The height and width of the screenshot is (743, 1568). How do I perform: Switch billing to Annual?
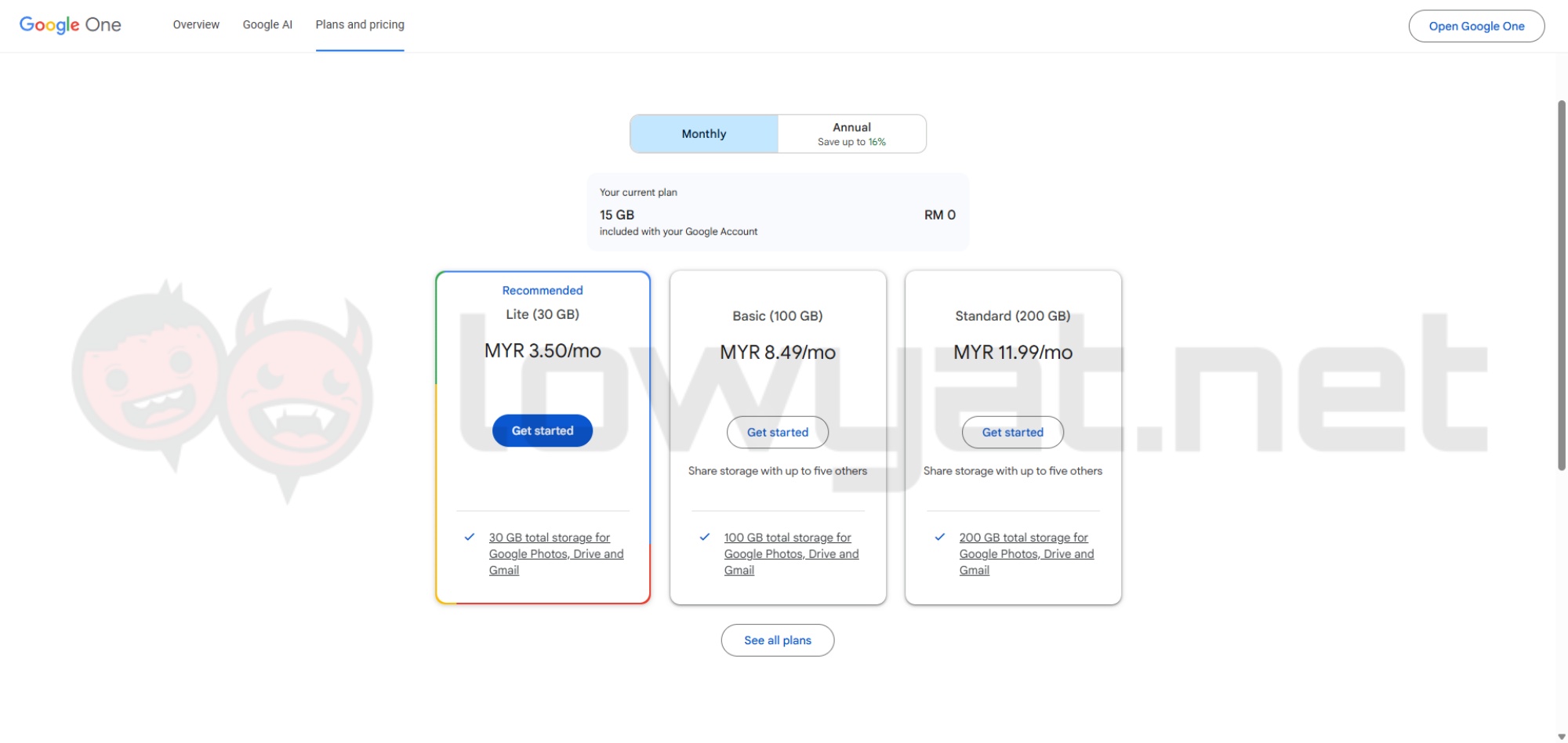pyautogui.click(x=851, y=134)
